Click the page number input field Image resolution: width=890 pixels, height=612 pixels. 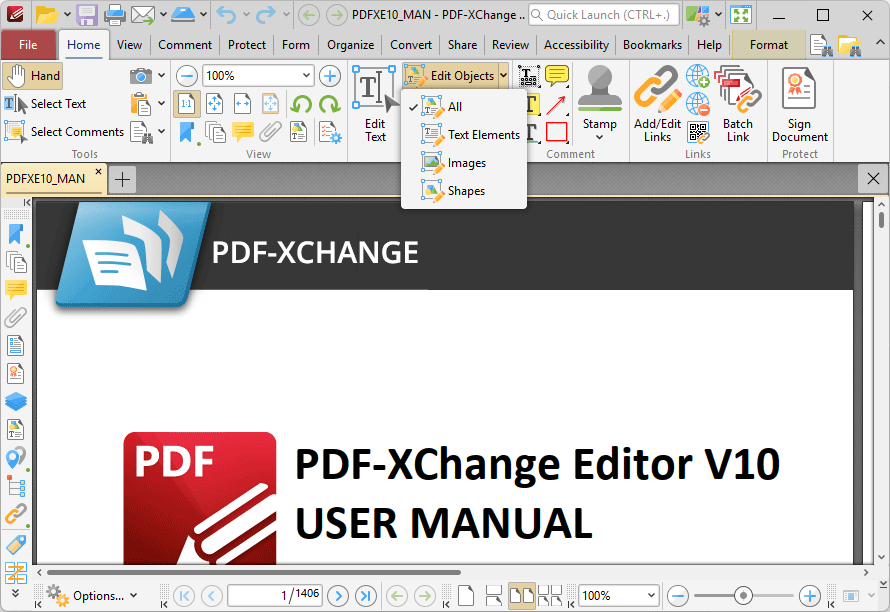[x=275, y=595]
